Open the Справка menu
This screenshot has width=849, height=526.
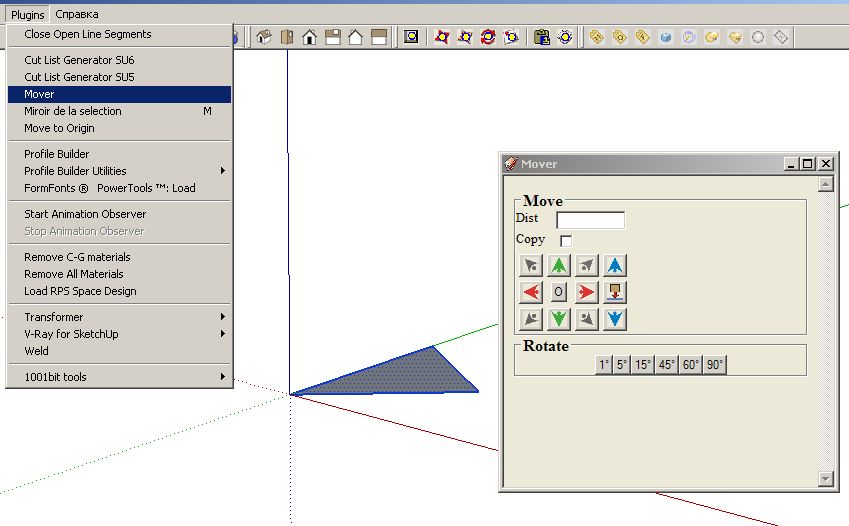tap(77, 15)
